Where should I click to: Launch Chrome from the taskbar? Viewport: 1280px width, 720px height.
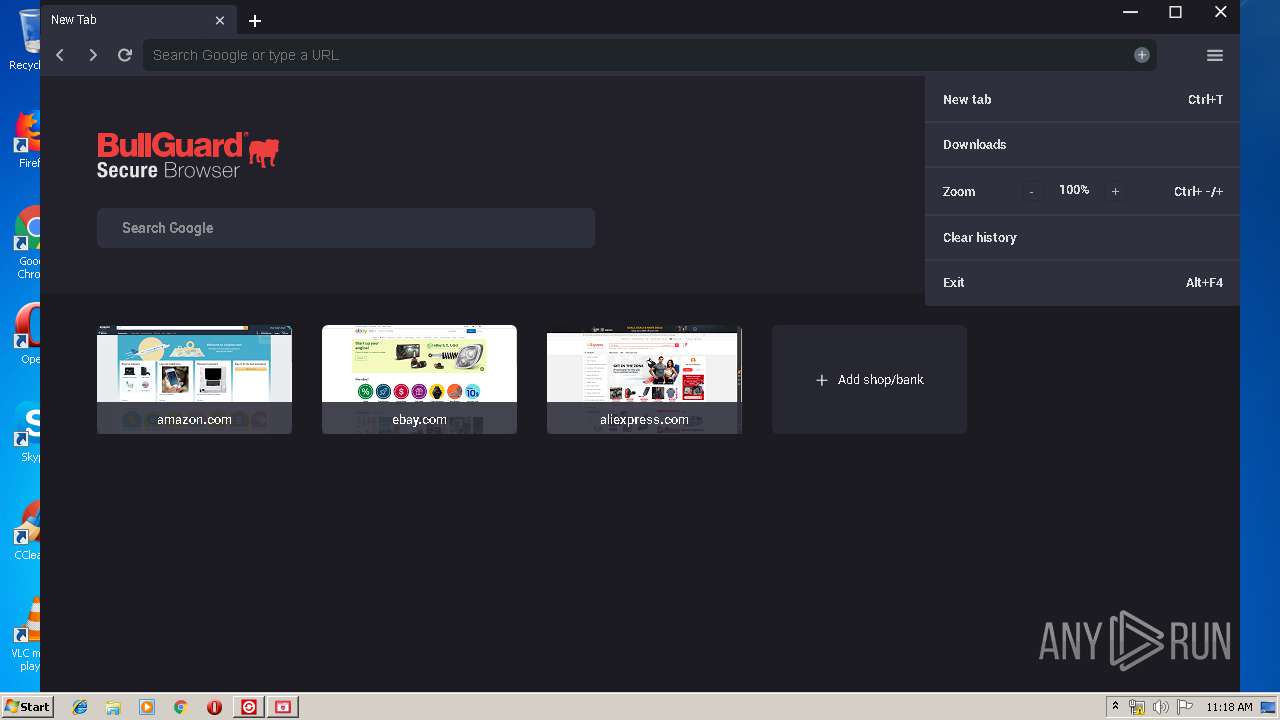pyautogui.click(x=181, y=707)
